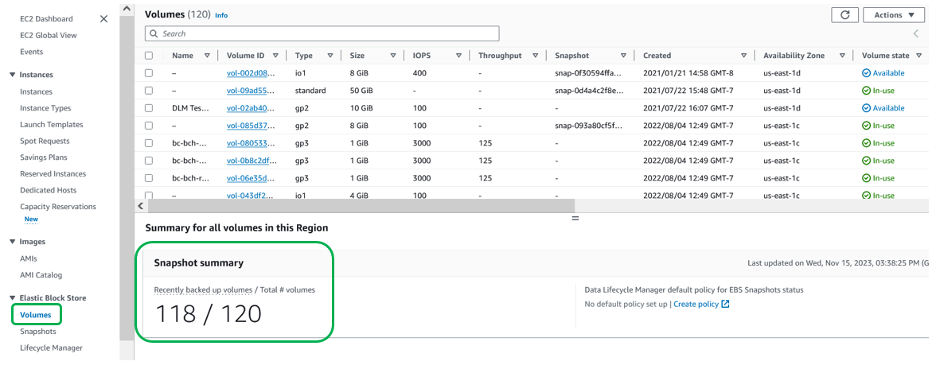This screenshot has height=370, width=936.
Task: Open Snapshots in sidebar
Action: tap(38, 331)
